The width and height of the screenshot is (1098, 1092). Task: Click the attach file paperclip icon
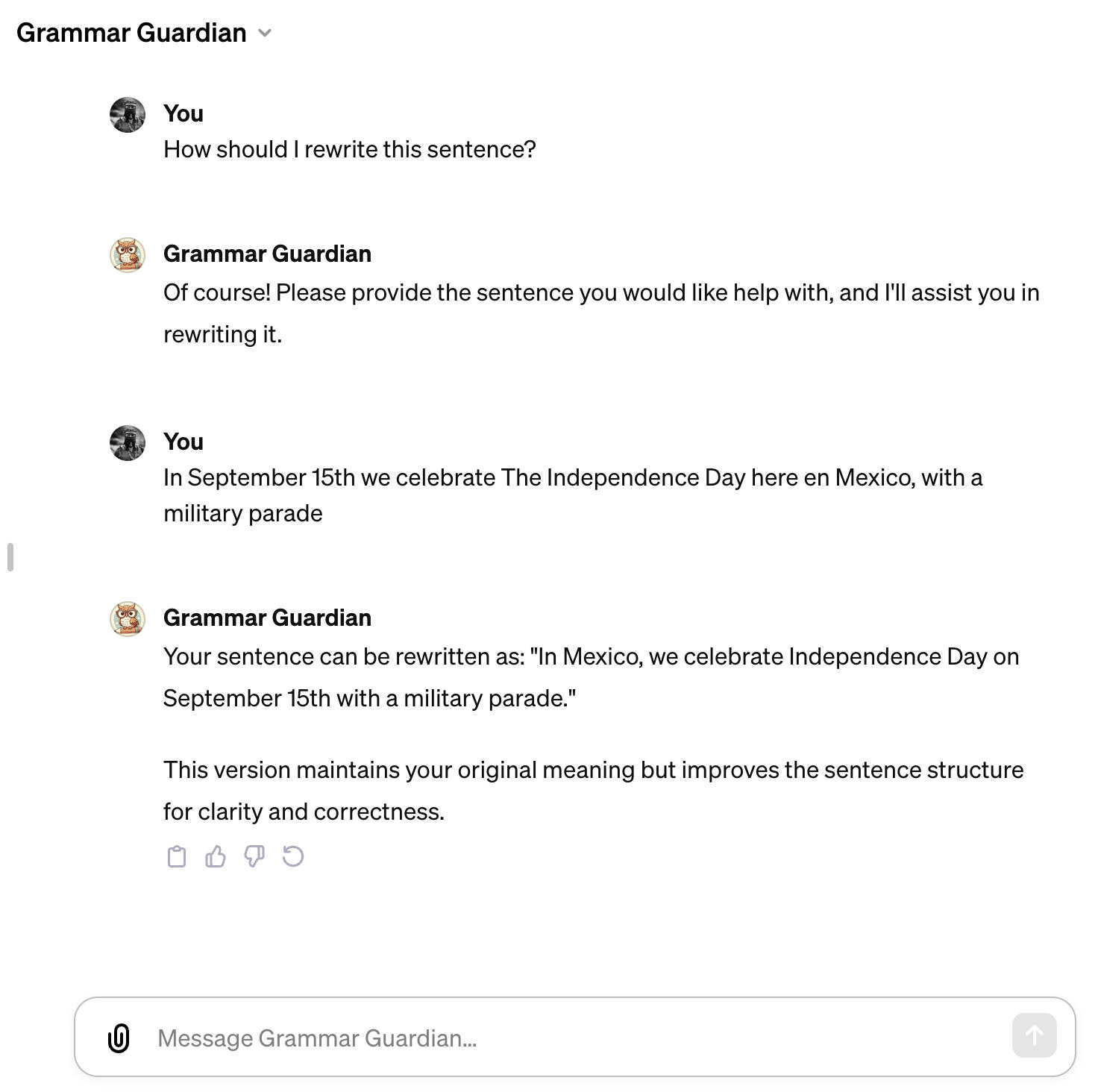pos(119,1038)
